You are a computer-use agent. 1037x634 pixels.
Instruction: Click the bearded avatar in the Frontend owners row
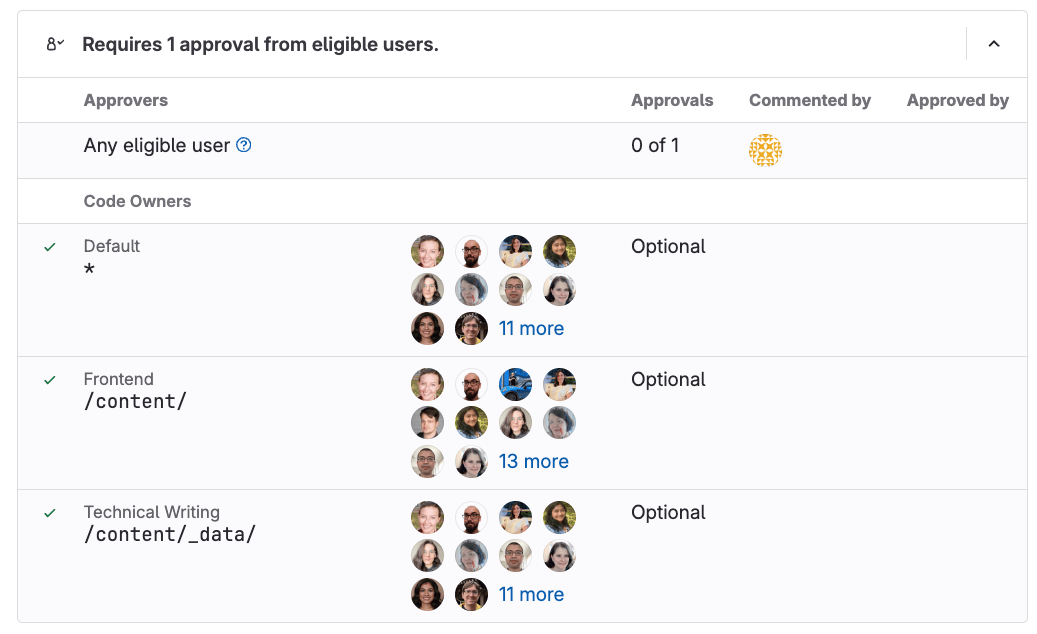(x=471, y=384)
